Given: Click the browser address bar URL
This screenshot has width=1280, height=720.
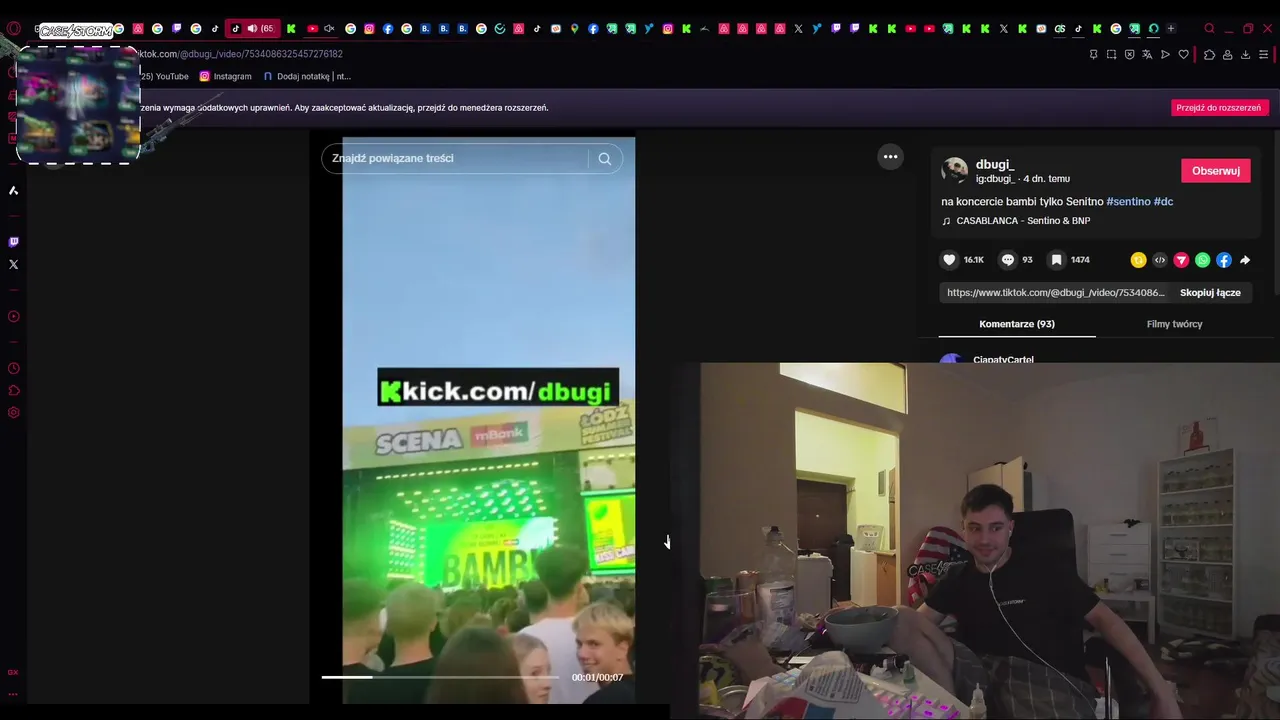Looking at the screenshot, I should (x=240, y=54).
